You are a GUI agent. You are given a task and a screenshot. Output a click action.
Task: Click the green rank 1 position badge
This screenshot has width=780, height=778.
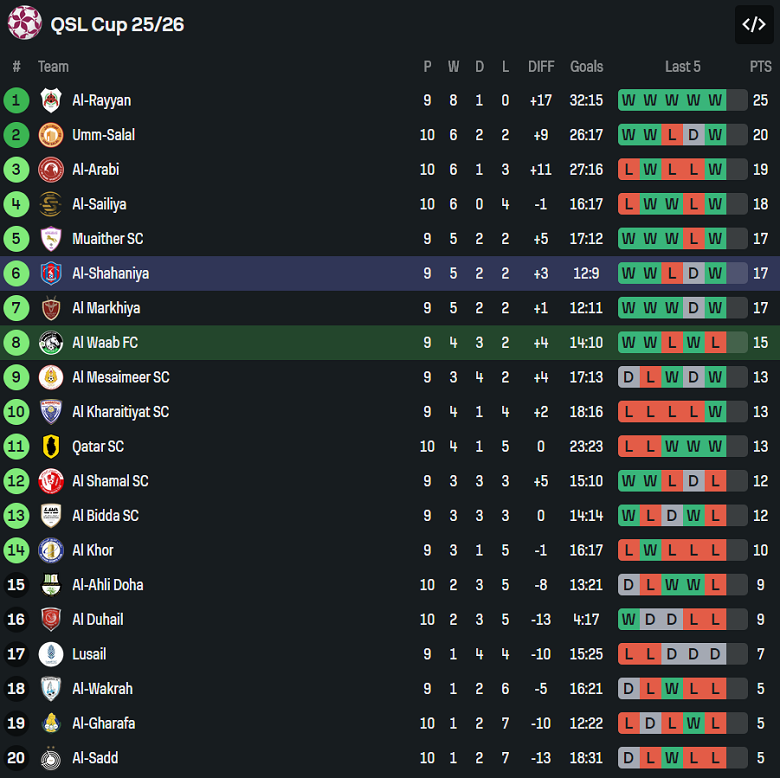click(x=16, y=100)
